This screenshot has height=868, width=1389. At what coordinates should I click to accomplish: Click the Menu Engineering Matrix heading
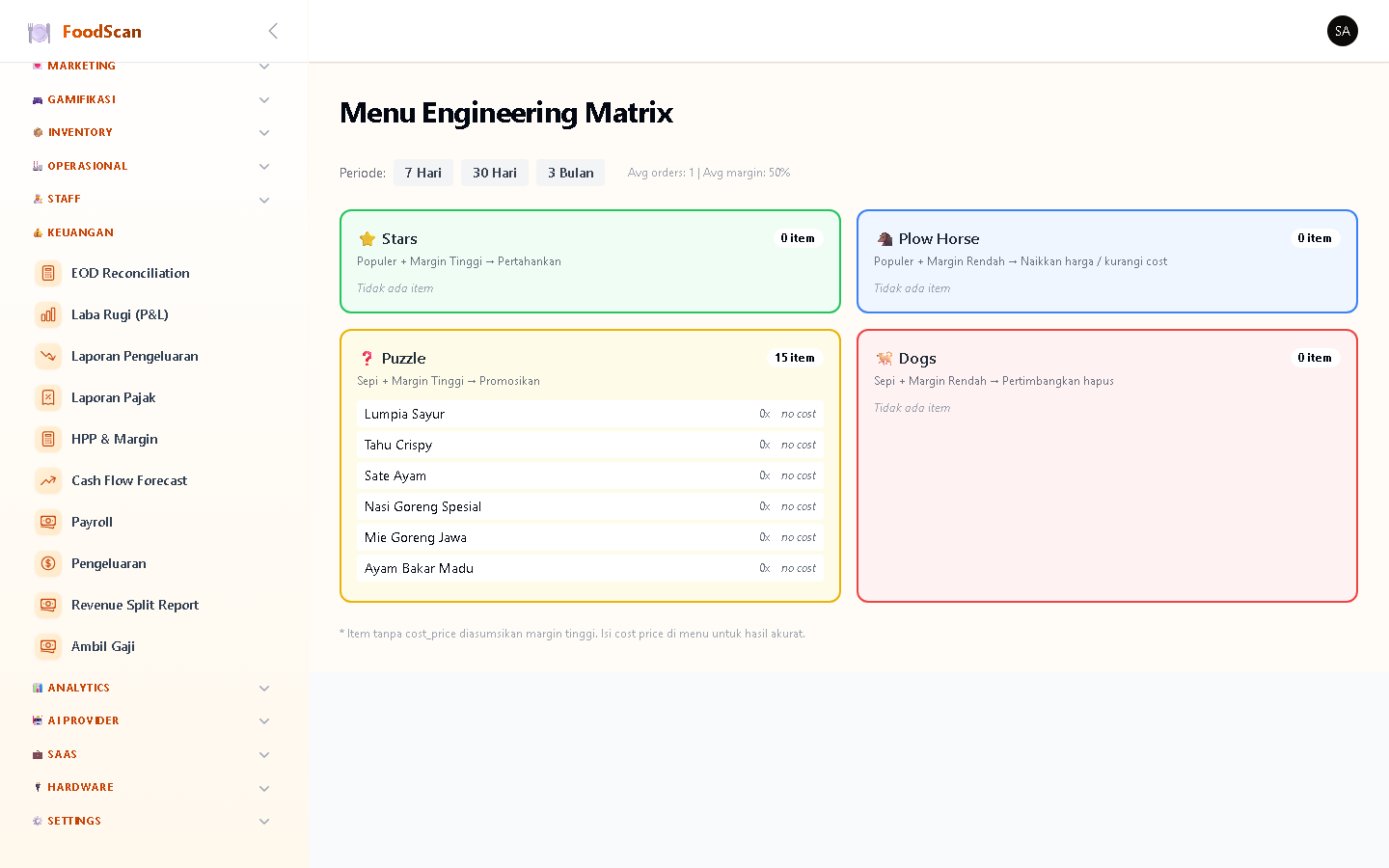click(506, 113)
